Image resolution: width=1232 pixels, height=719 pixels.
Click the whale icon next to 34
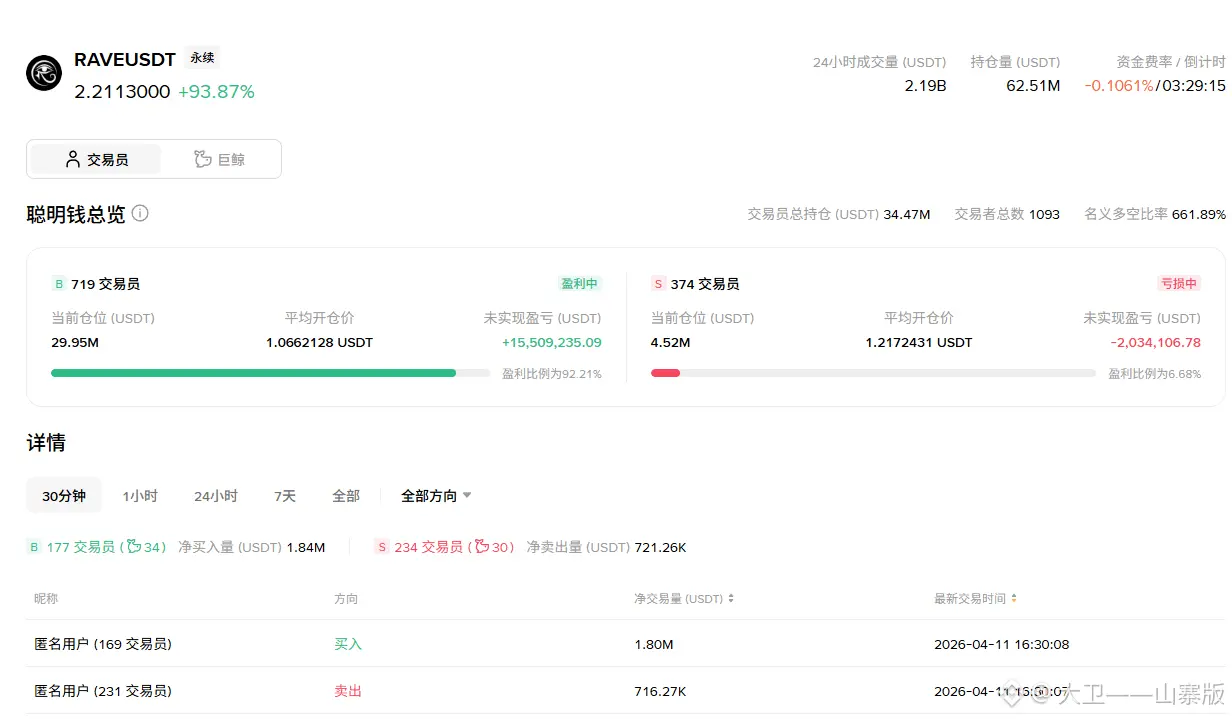click(x=134, y=547)
